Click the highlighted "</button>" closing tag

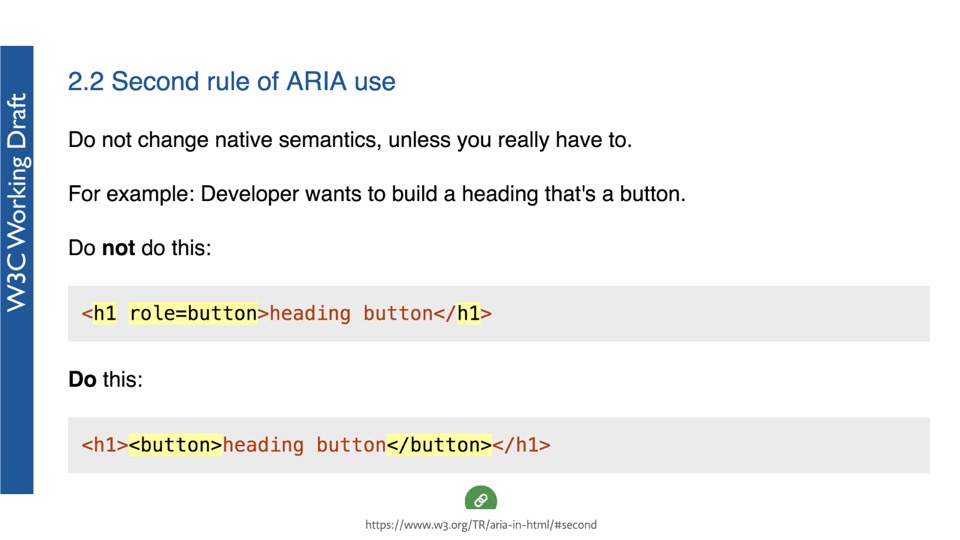[x=439, y=445]
